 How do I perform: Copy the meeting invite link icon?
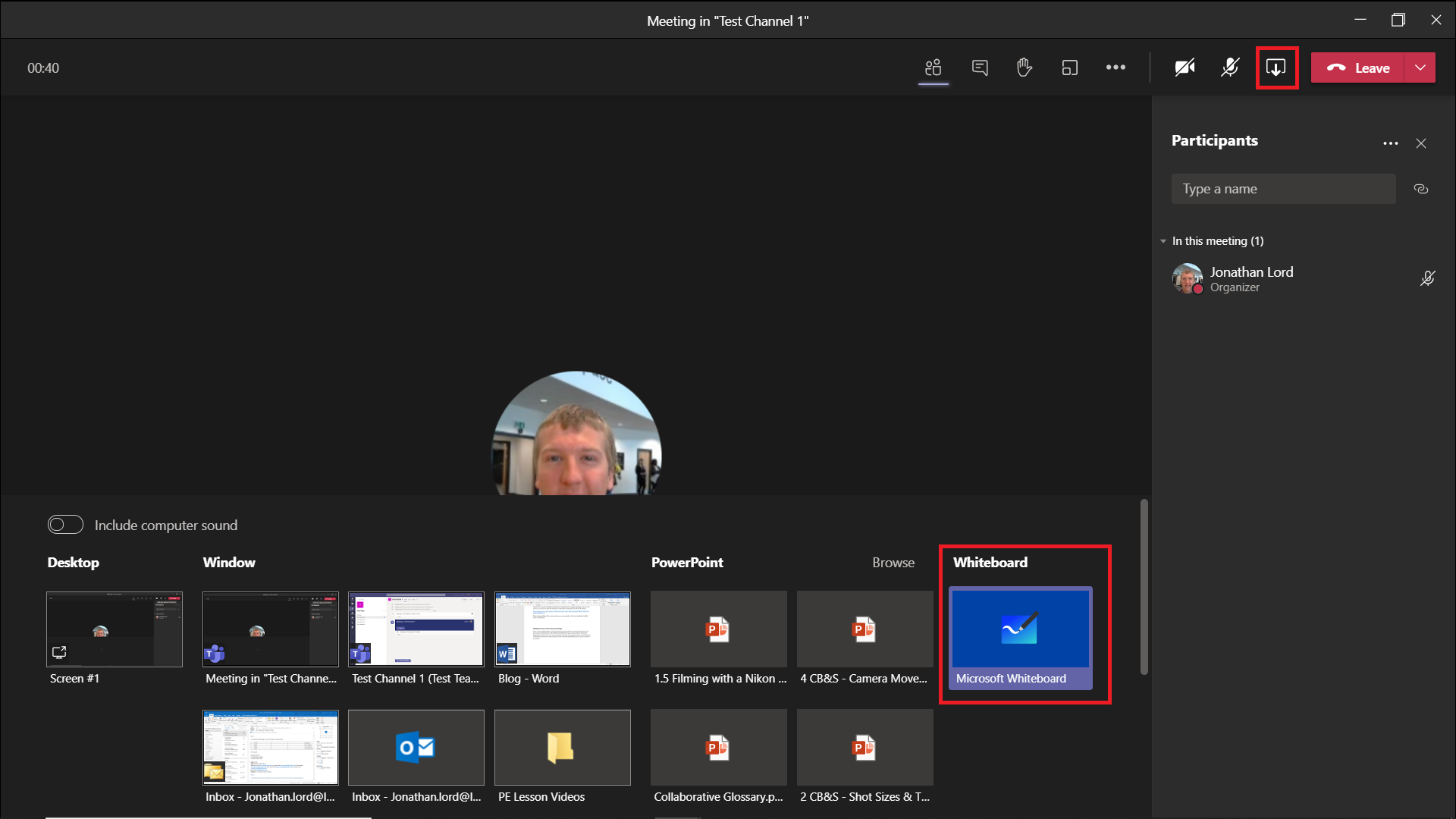pos(1421,189)
